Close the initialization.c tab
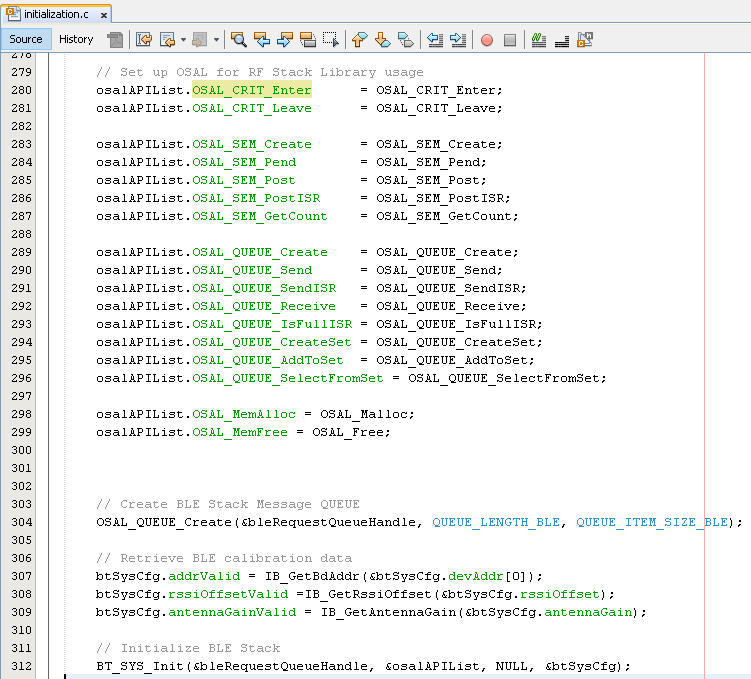The image size is (751, 679). click(104, 16)
